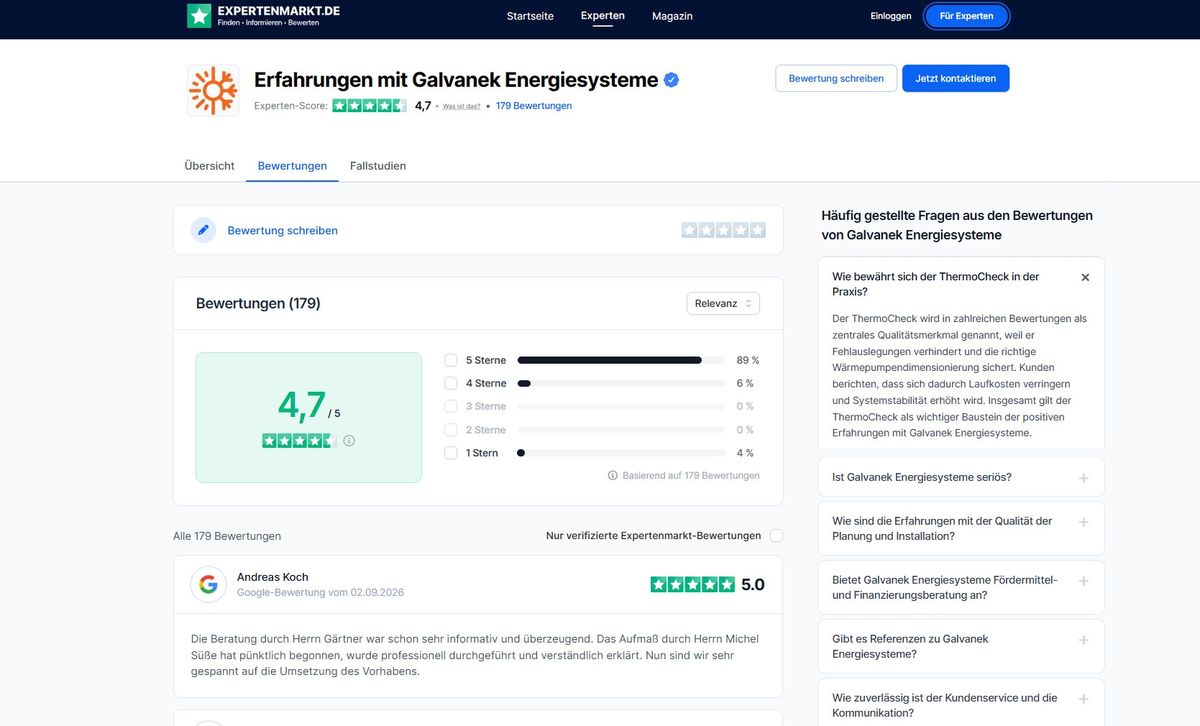Click the 6 % value

(745, 383)
